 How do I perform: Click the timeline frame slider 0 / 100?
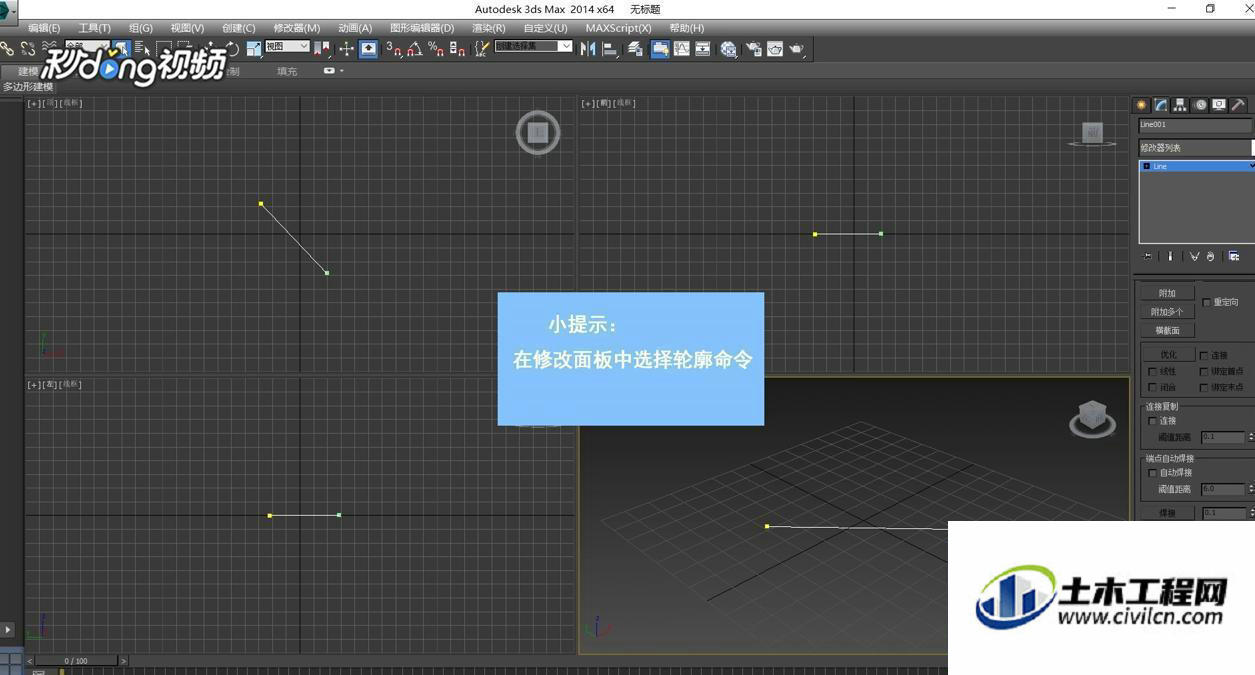76,661
